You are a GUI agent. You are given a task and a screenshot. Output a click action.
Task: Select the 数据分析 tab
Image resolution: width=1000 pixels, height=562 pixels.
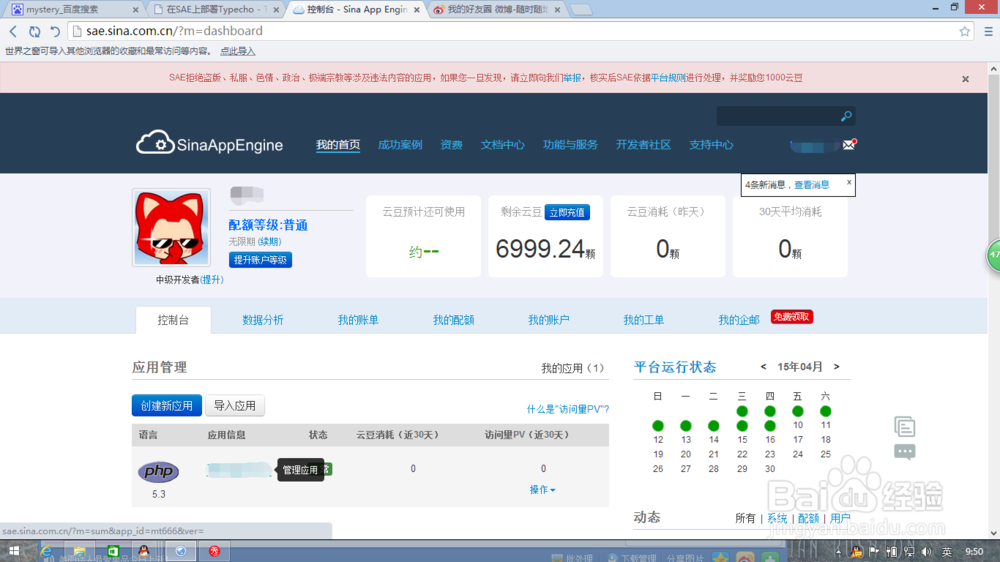263,320
